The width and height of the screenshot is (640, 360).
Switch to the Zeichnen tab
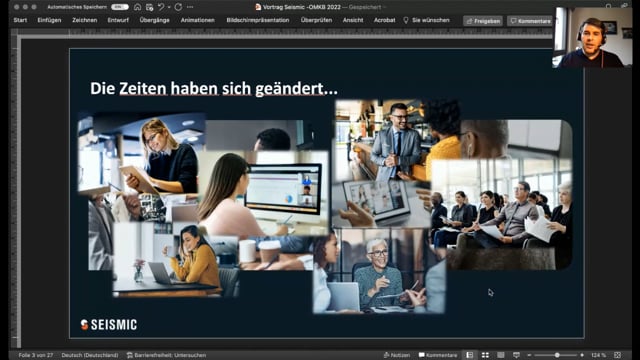tap(84, 20)
